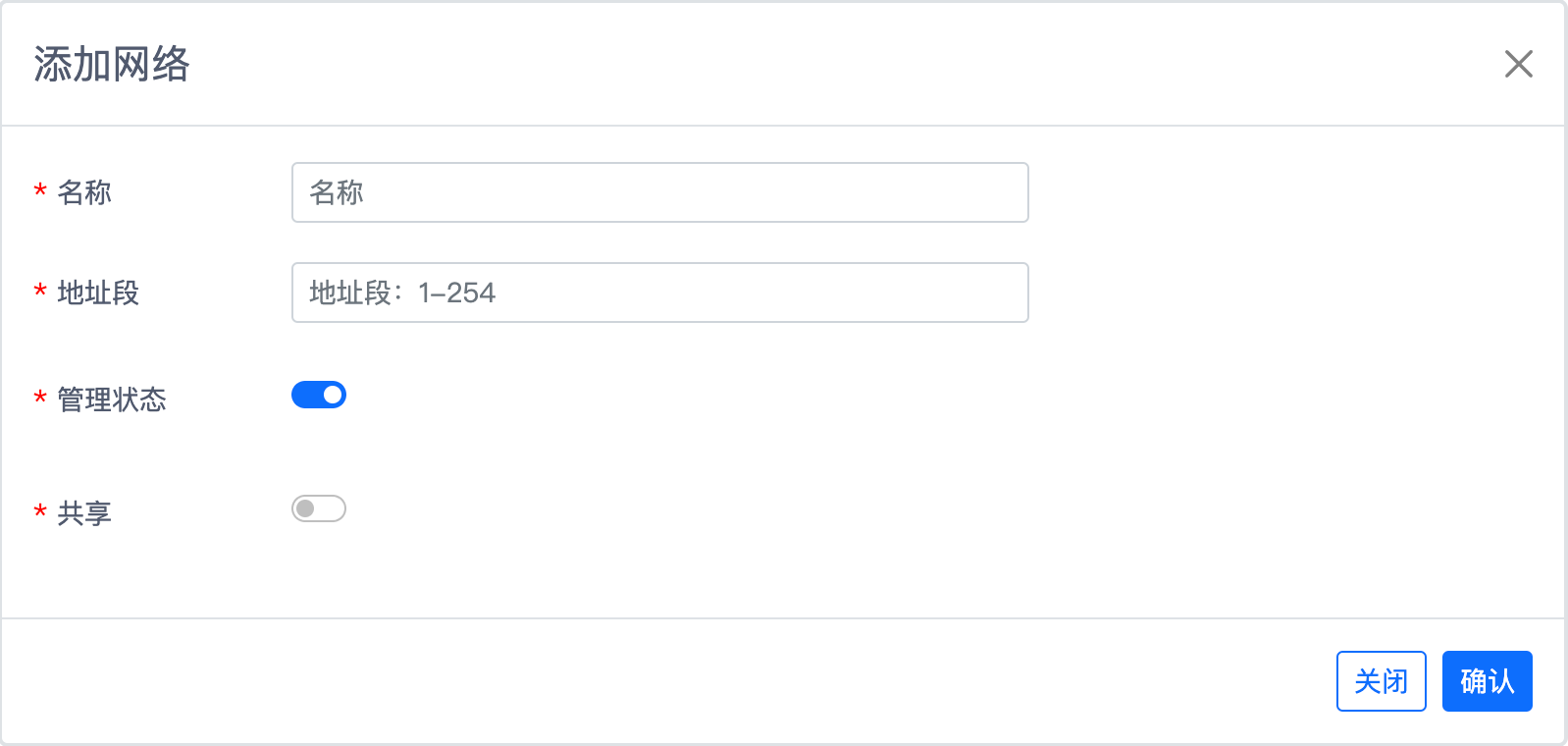1568x746 pixels.
Task: Click the 关闭 button
Action: click(1381, 681)
